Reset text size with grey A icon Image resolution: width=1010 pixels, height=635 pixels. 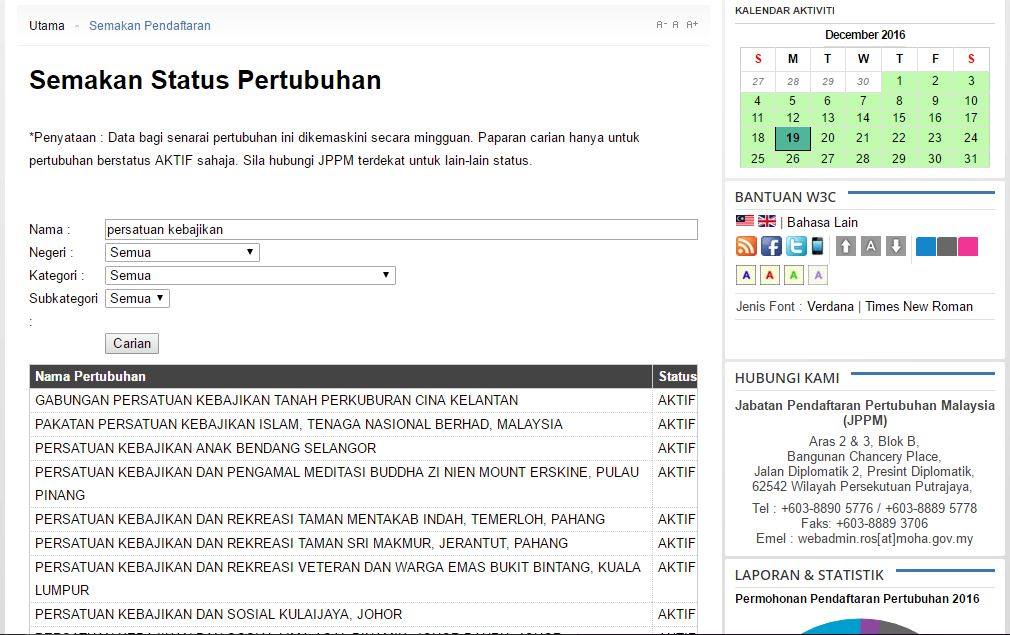click(871, 246)
